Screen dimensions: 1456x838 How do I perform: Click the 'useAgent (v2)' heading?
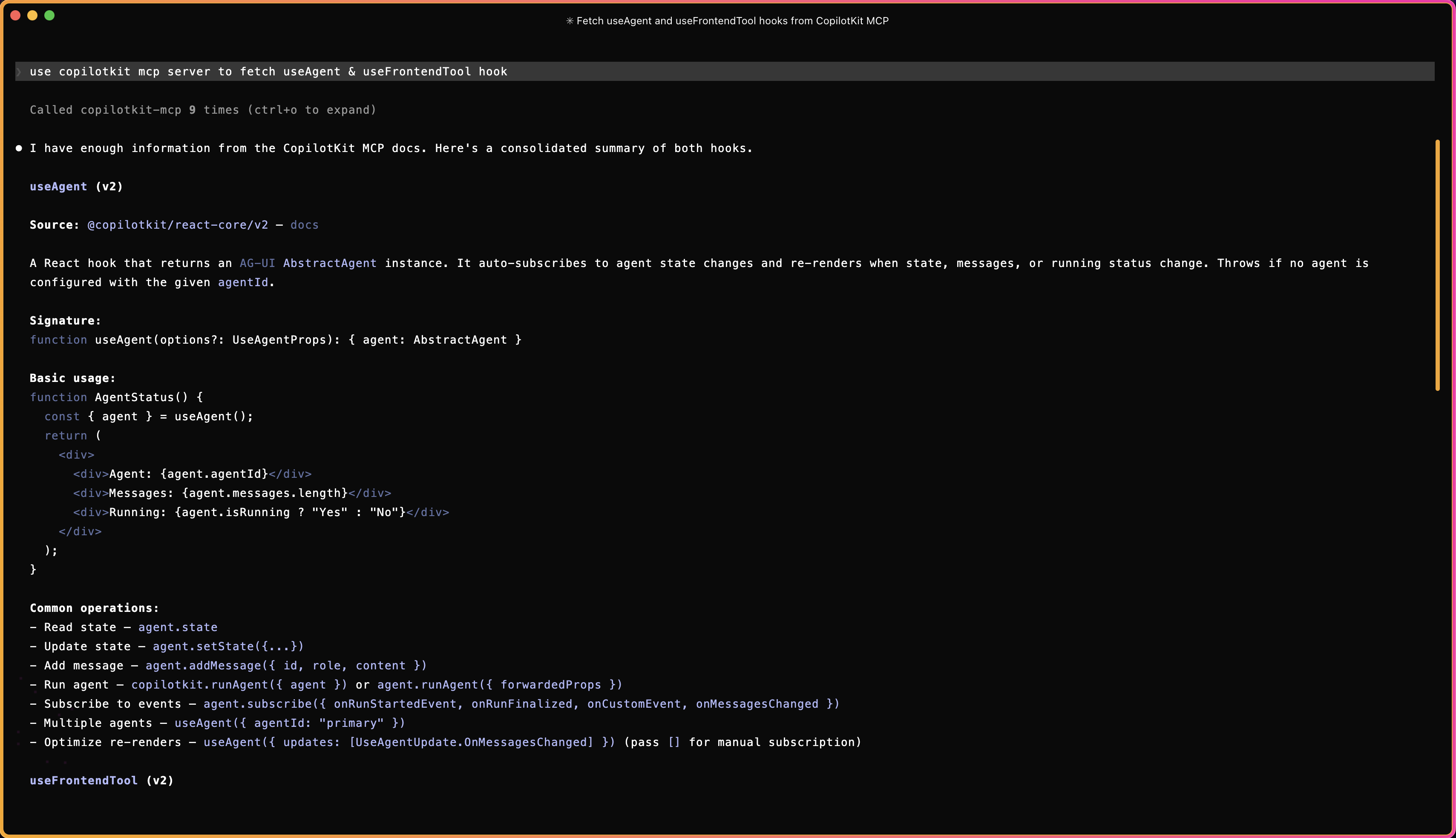click(77, 187)
